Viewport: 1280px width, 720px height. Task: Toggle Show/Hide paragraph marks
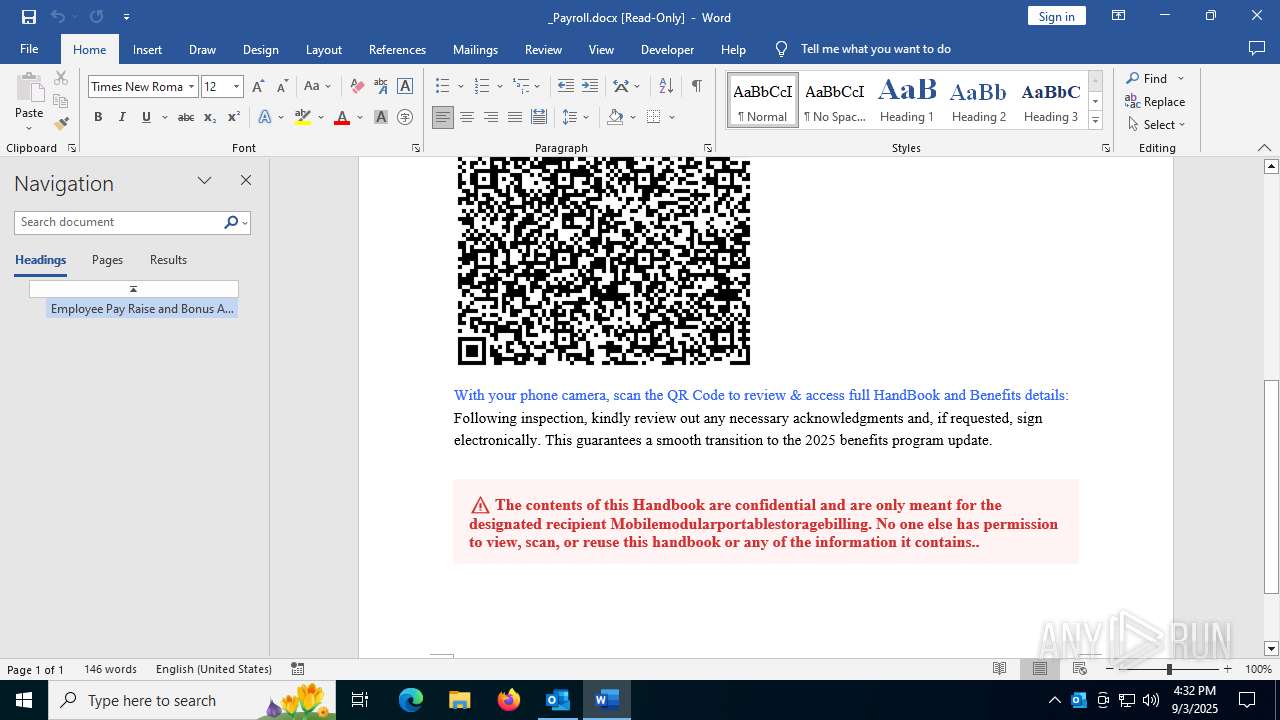click(696, 86)
